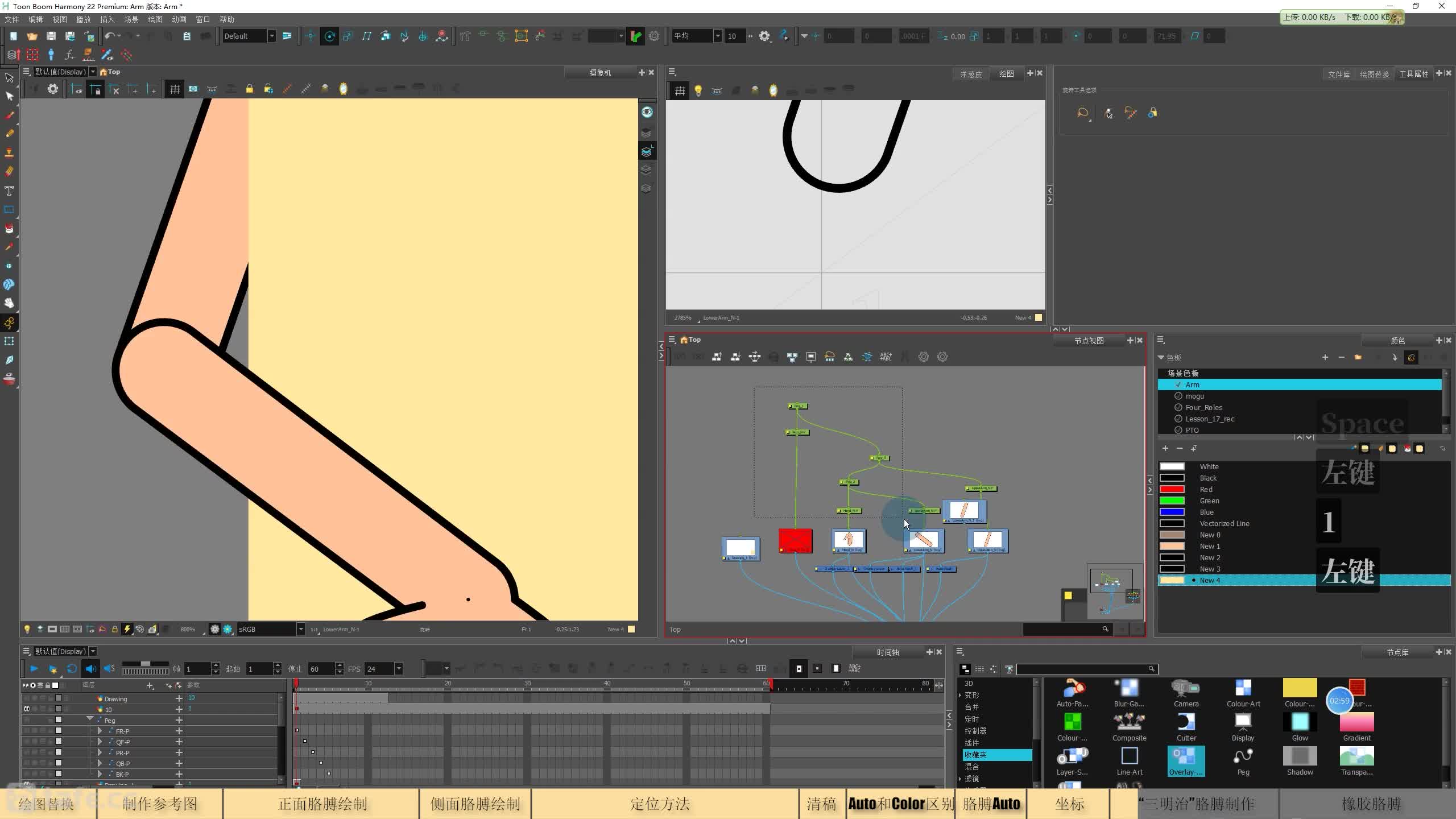This screenshot has height=819, width=1456.
Task: Toggle the Sound Scrubbing icon in timeline
Action: click(x=109, y=669)
